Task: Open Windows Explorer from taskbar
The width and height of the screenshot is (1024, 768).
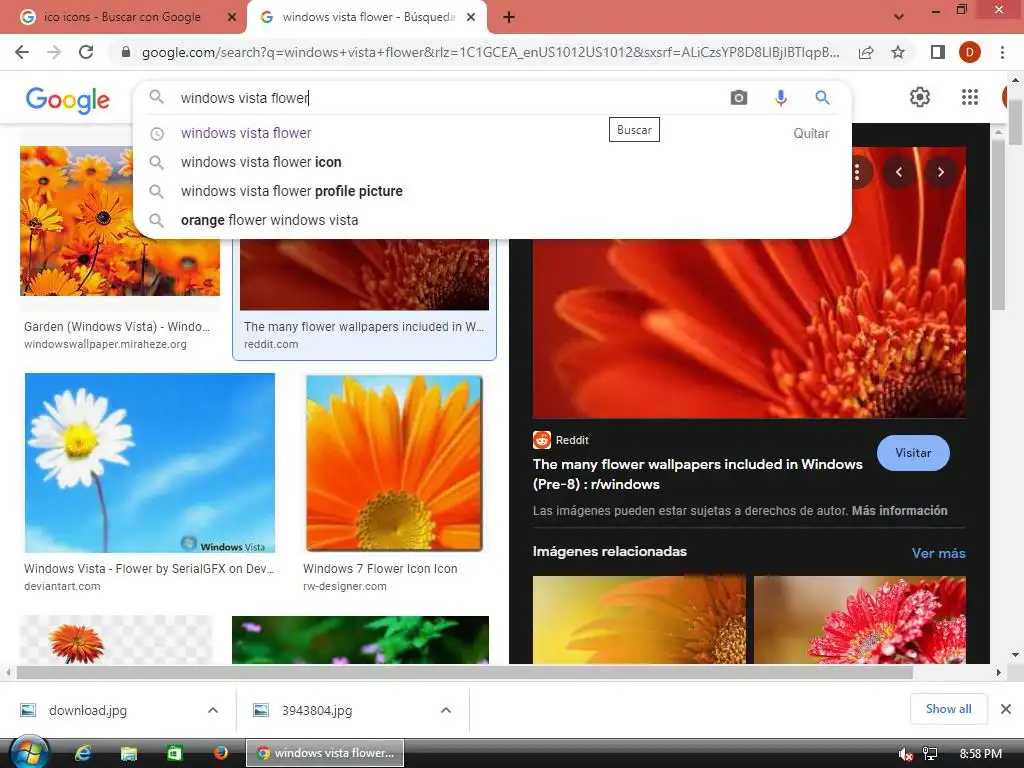Action: [x=129, y=754]
